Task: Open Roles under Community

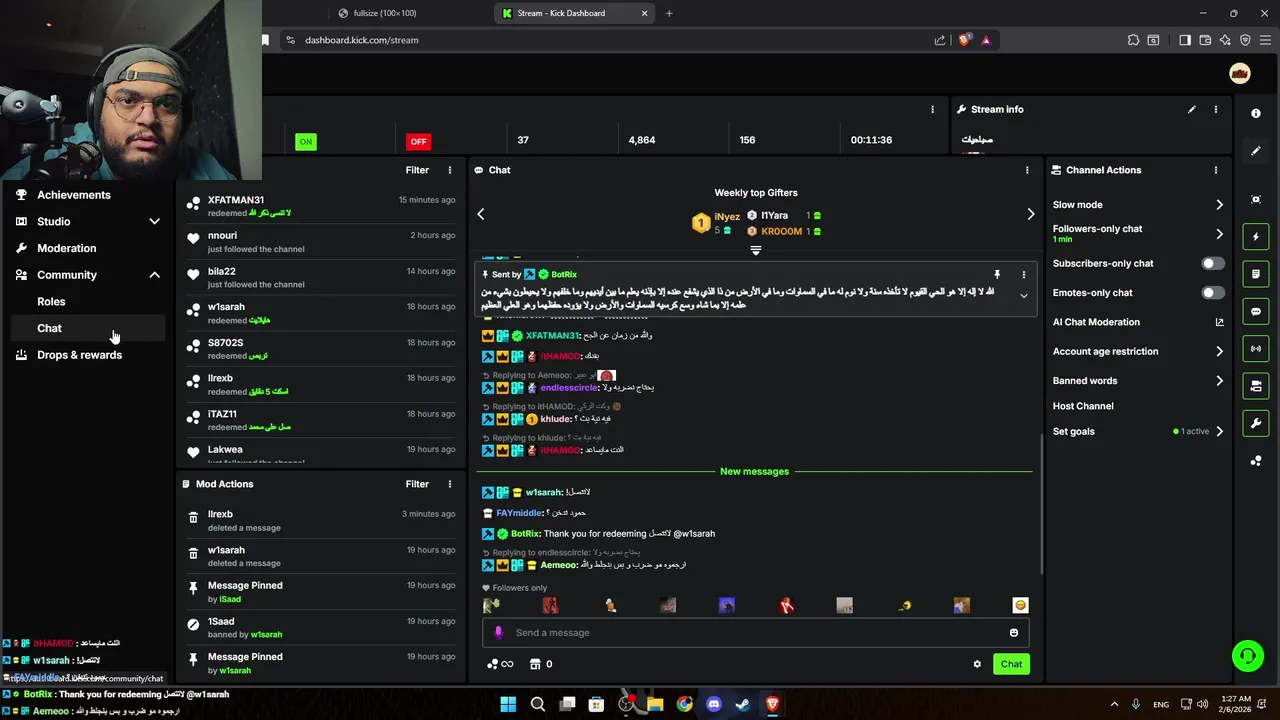Action: coord(88,302)
